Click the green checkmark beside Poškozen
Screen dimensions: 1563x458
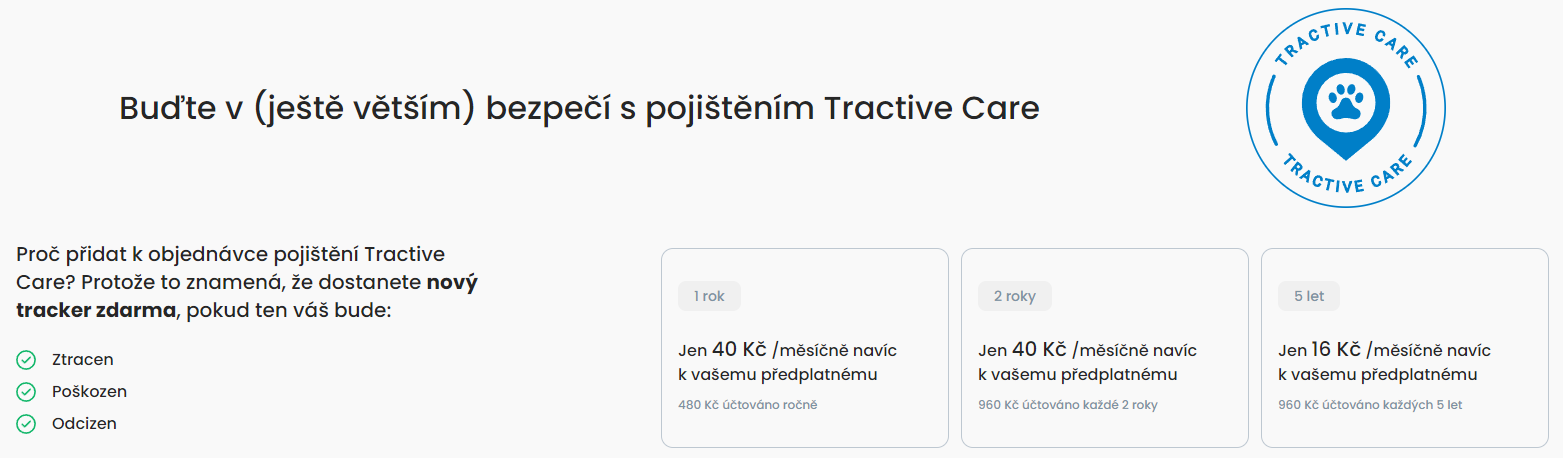pyautogui.click(x=26, y=391)
